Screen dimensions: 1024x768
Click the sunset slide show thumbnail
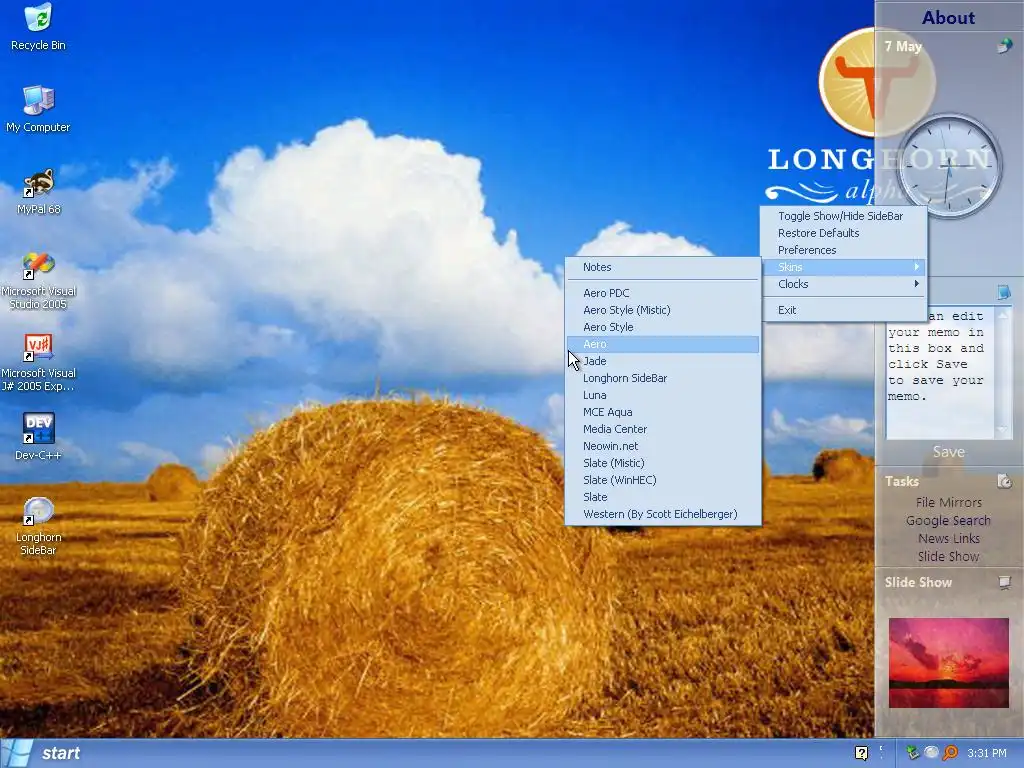(x=948, y=662)
